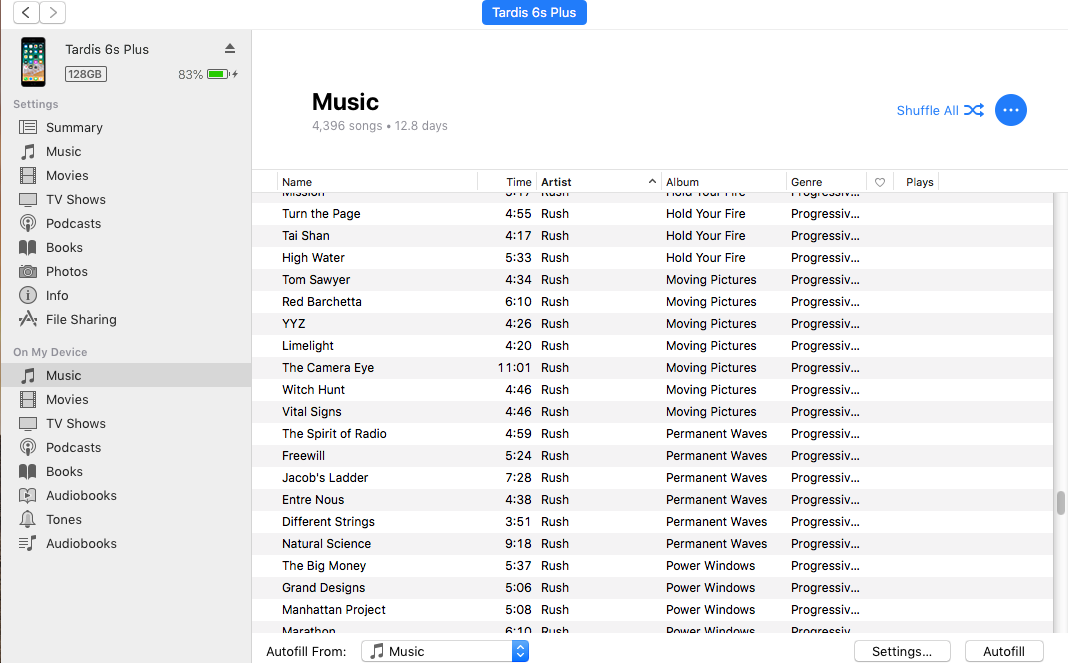Open TV Shows under Settings
Screen dimensions: 1068x663
pyautogui.click(x=76, y=200)
